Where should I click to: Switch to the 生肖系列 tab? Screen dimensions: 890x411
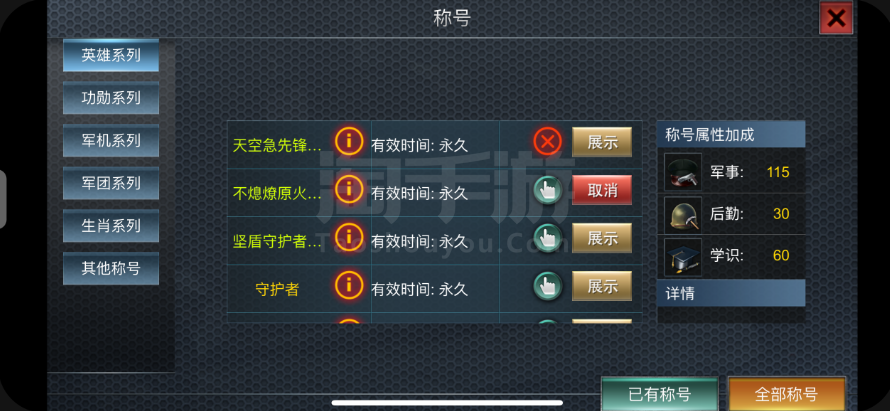[x=111, y=225]
